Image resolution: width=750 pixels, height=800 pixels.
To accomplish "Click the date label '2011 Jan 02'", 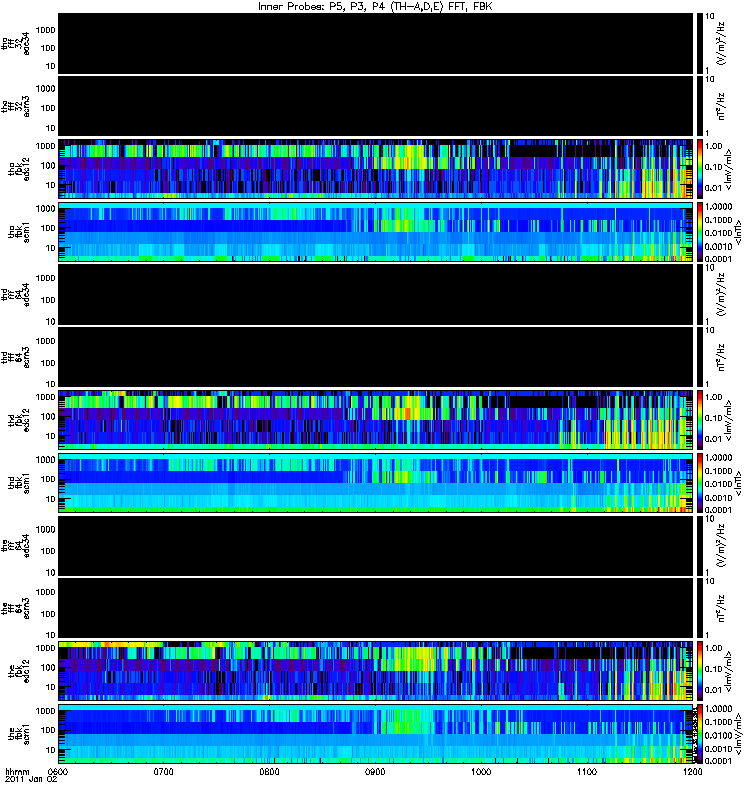I will [31, 779].
